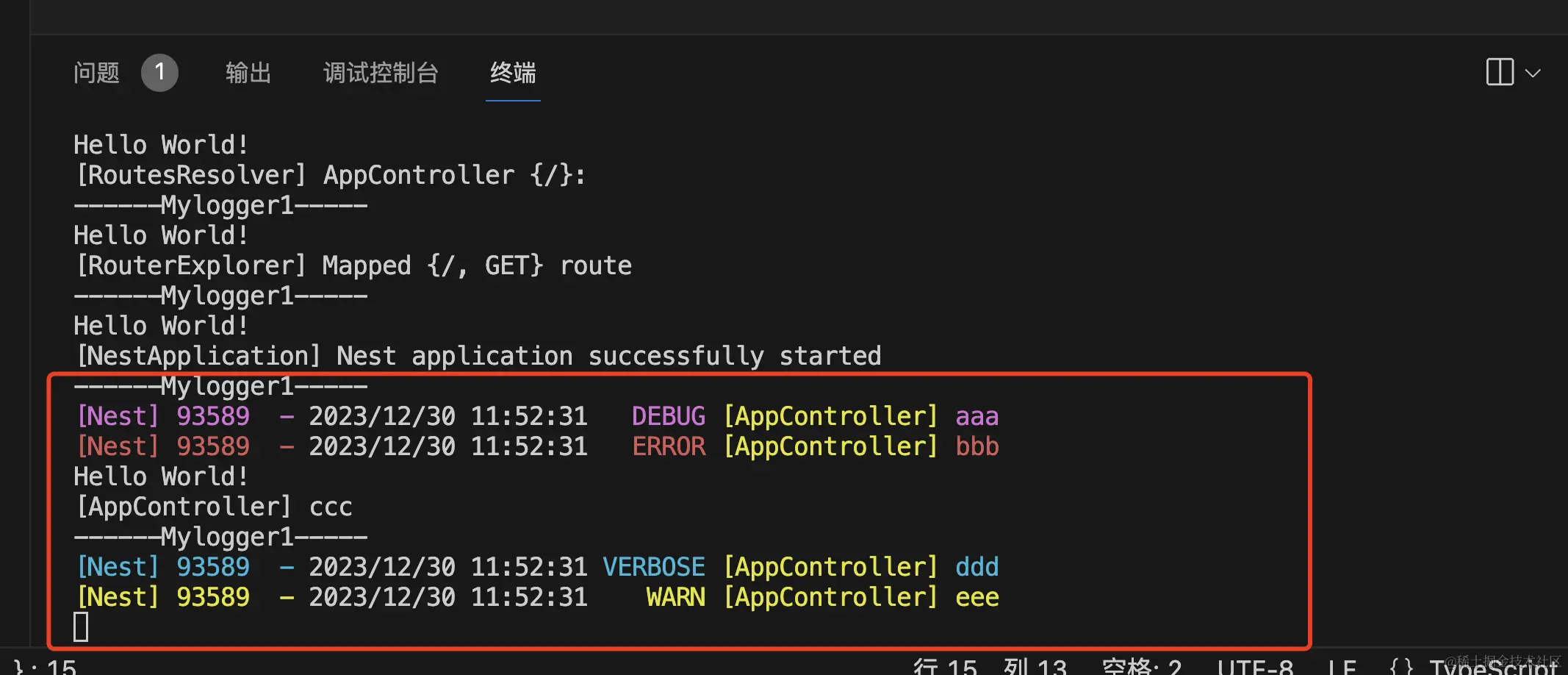The width and height of the screenshot is (1568, 675).
Task: Select the 终端 (Terminal) tab
Action: click(x=513, y=73)
